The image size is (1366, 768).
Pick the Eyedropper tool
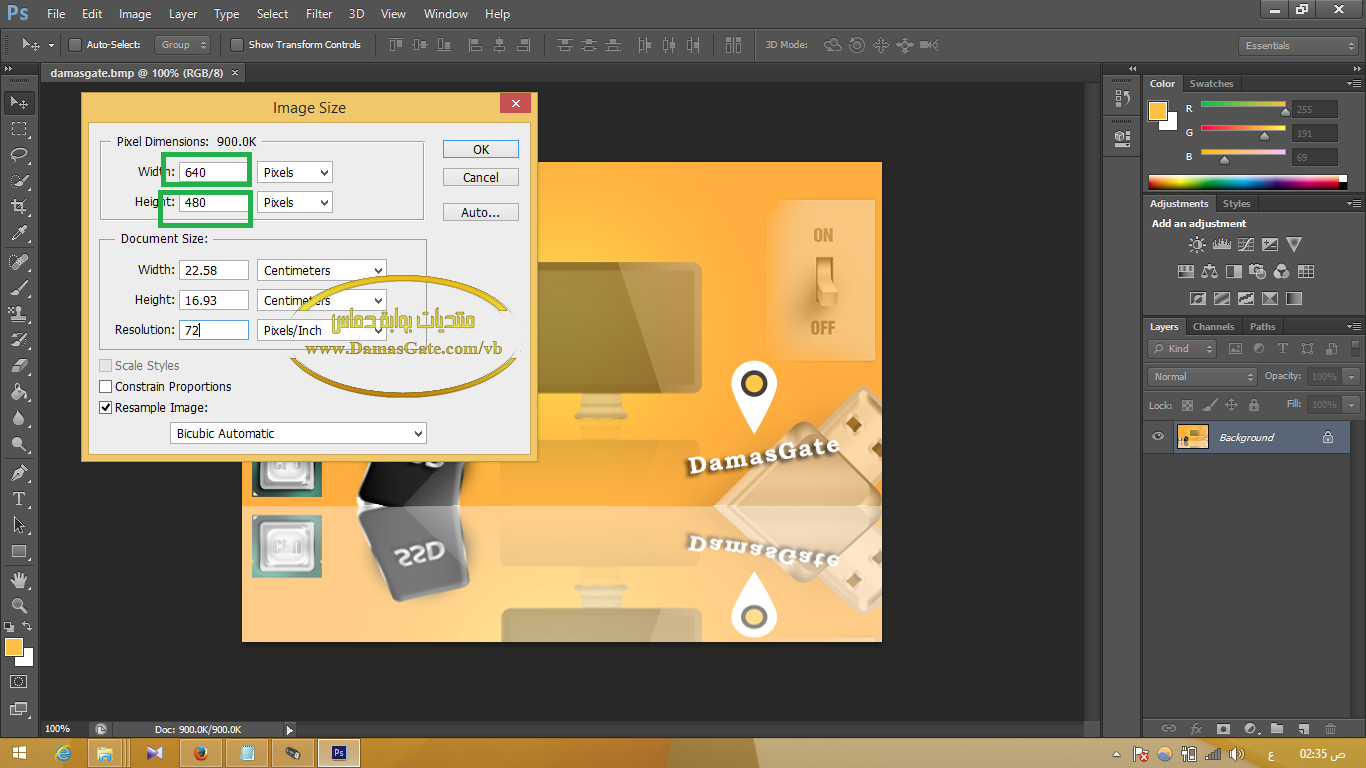tap(19, 233)
